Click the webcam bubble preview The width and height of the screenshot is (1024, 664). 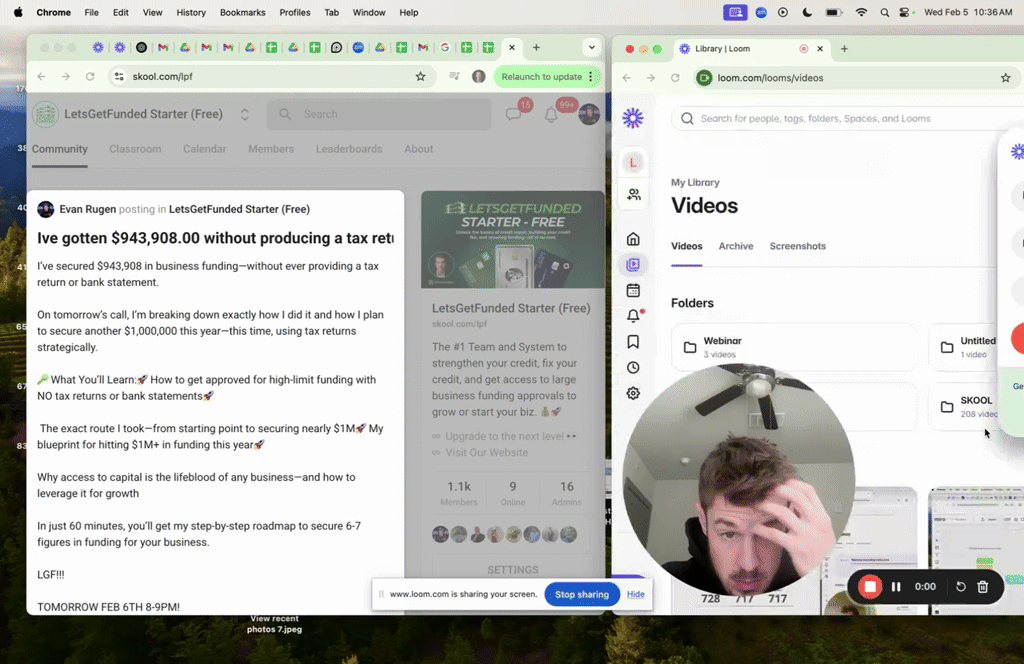(x=739, y=480)
